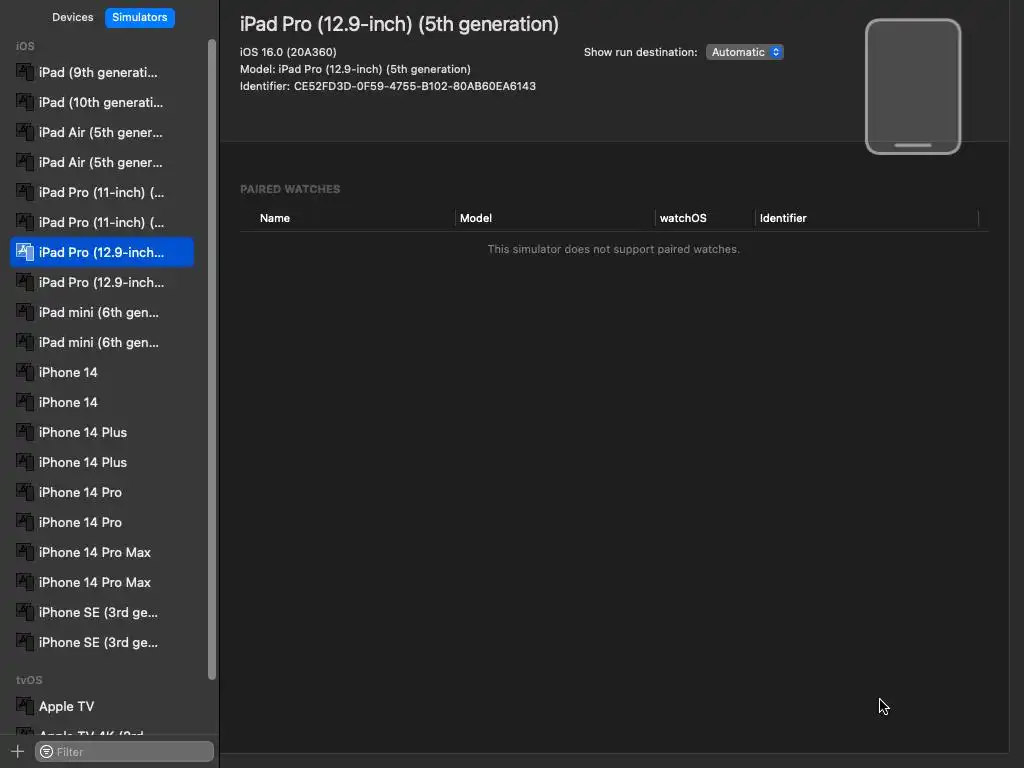Click the tvOS section header in the sidebar
Screen dimensions: 1024x768
(x=29, y=680)
